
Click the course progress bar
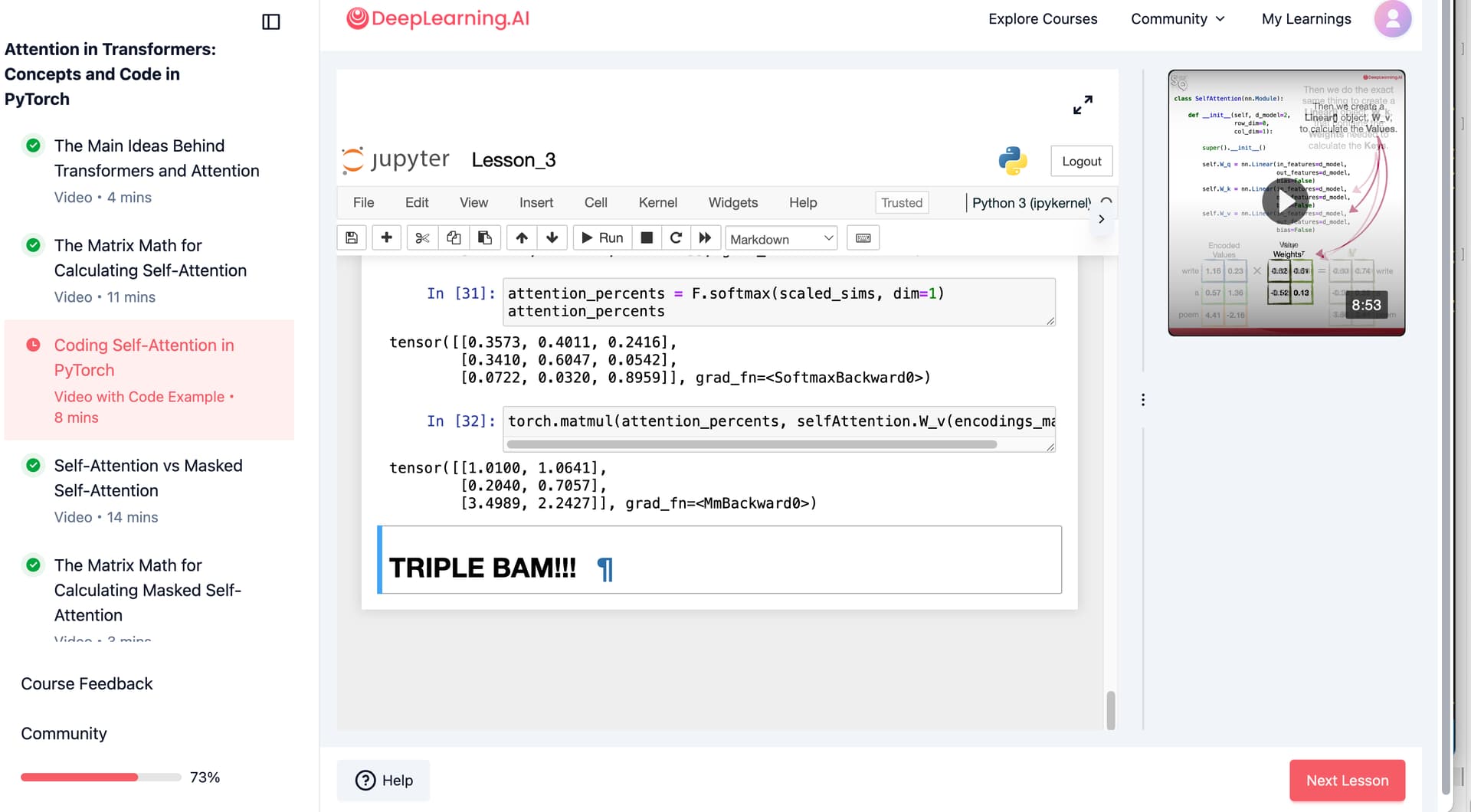point(101,777)
